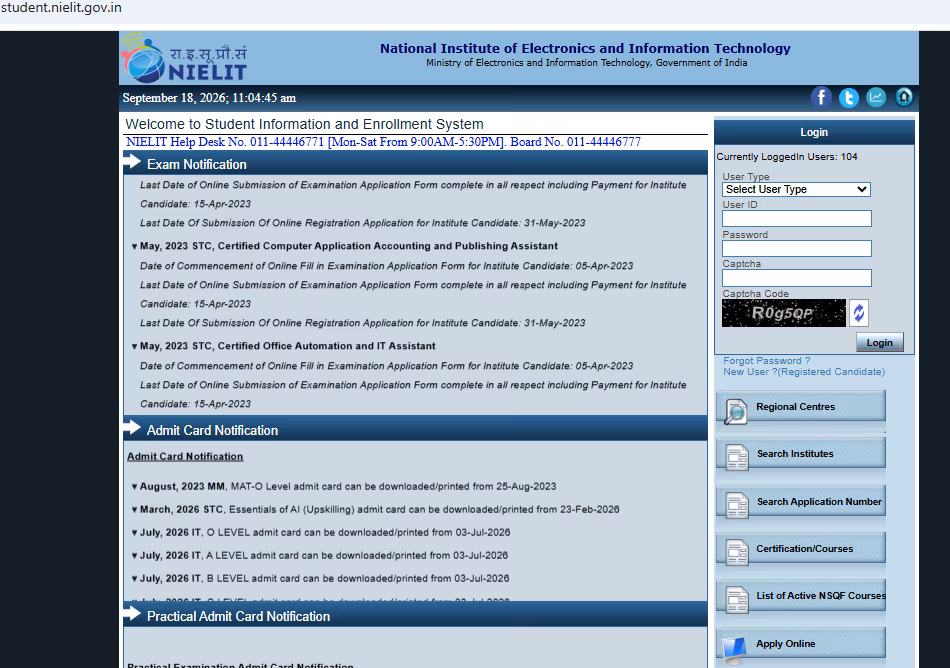Toggle July 2026 B LEVEL admit card triangle
Image resolution: width=950 pixels, height=668 pixels.
(x=135, y=579)
